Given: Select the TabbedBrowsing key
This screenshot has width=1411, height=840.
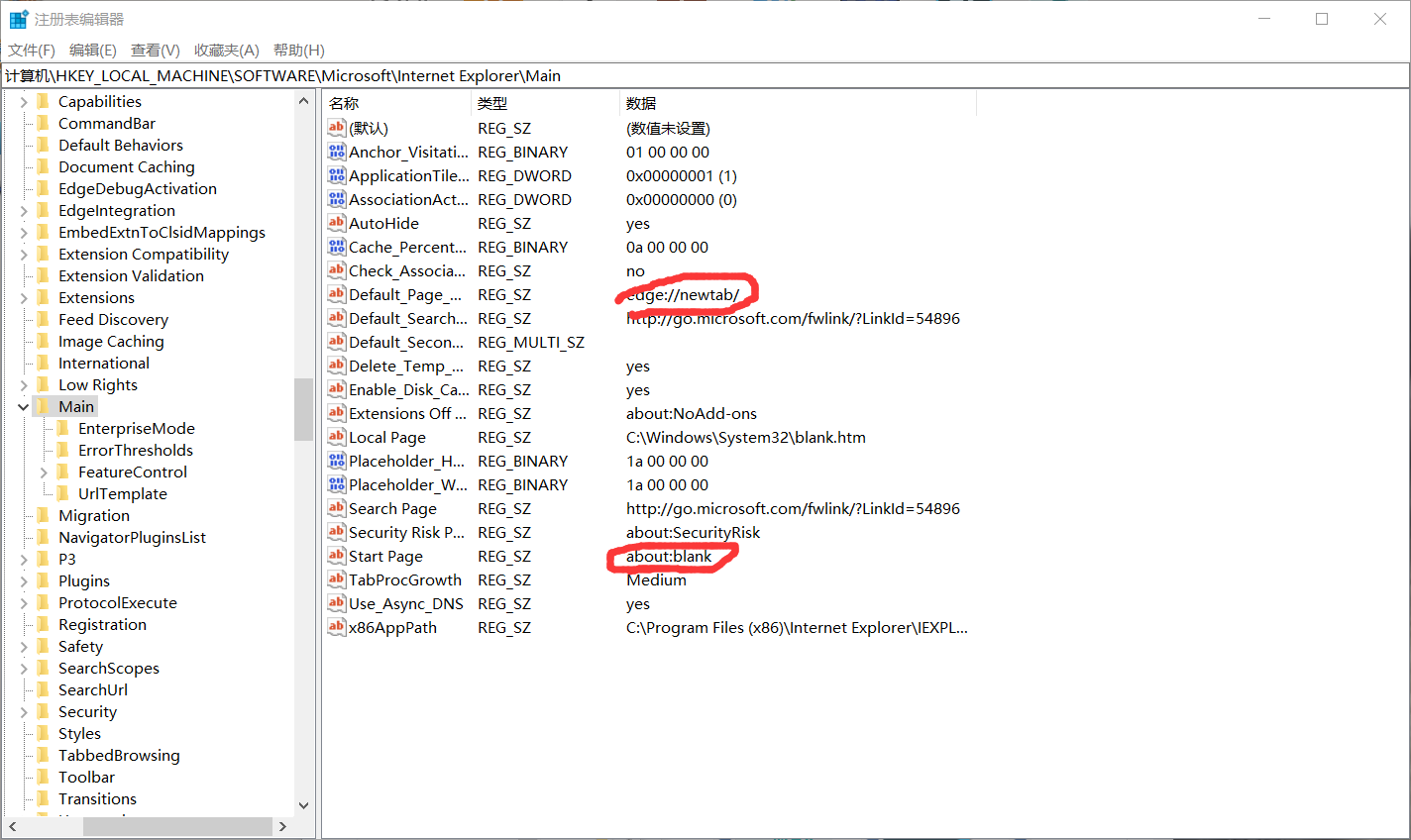Looking at the screenshot, I should 119,755.
